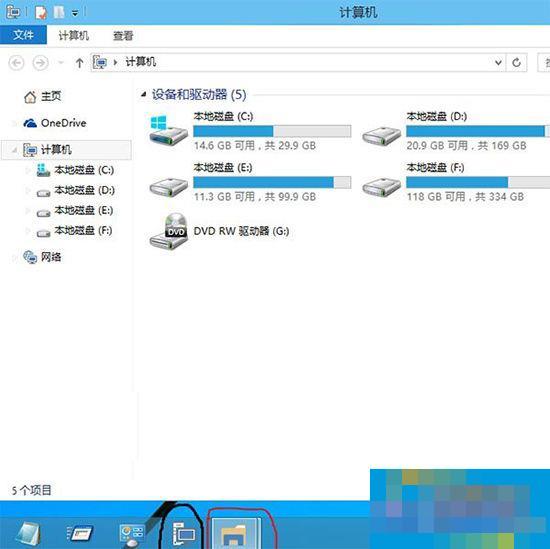Click the address bar path 计算机
Viewport: 550px width, 549px height.
tap(141, 62)
